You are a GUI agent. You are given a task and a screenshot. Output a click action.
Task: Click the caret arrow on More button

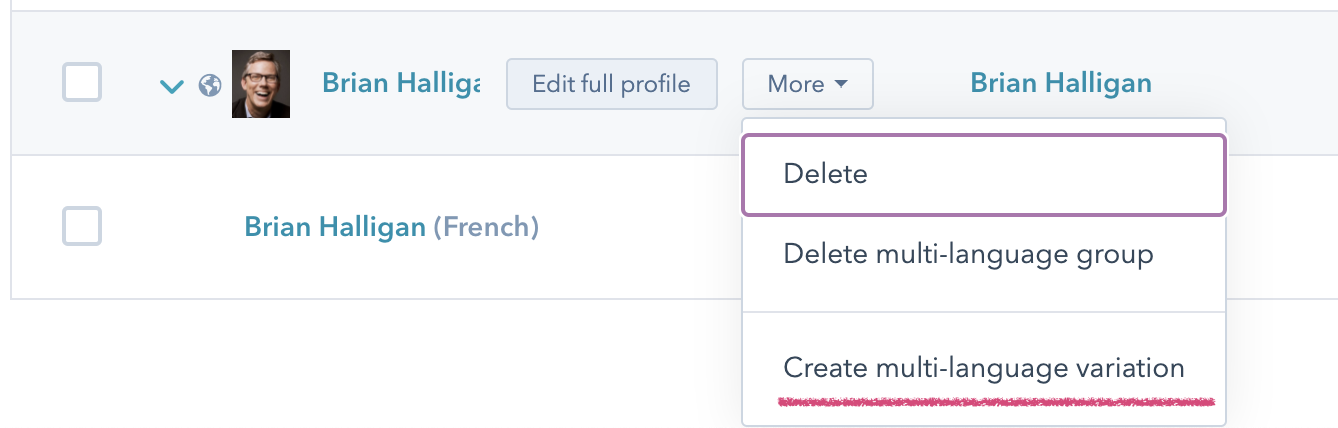click(x=841, y=84)
